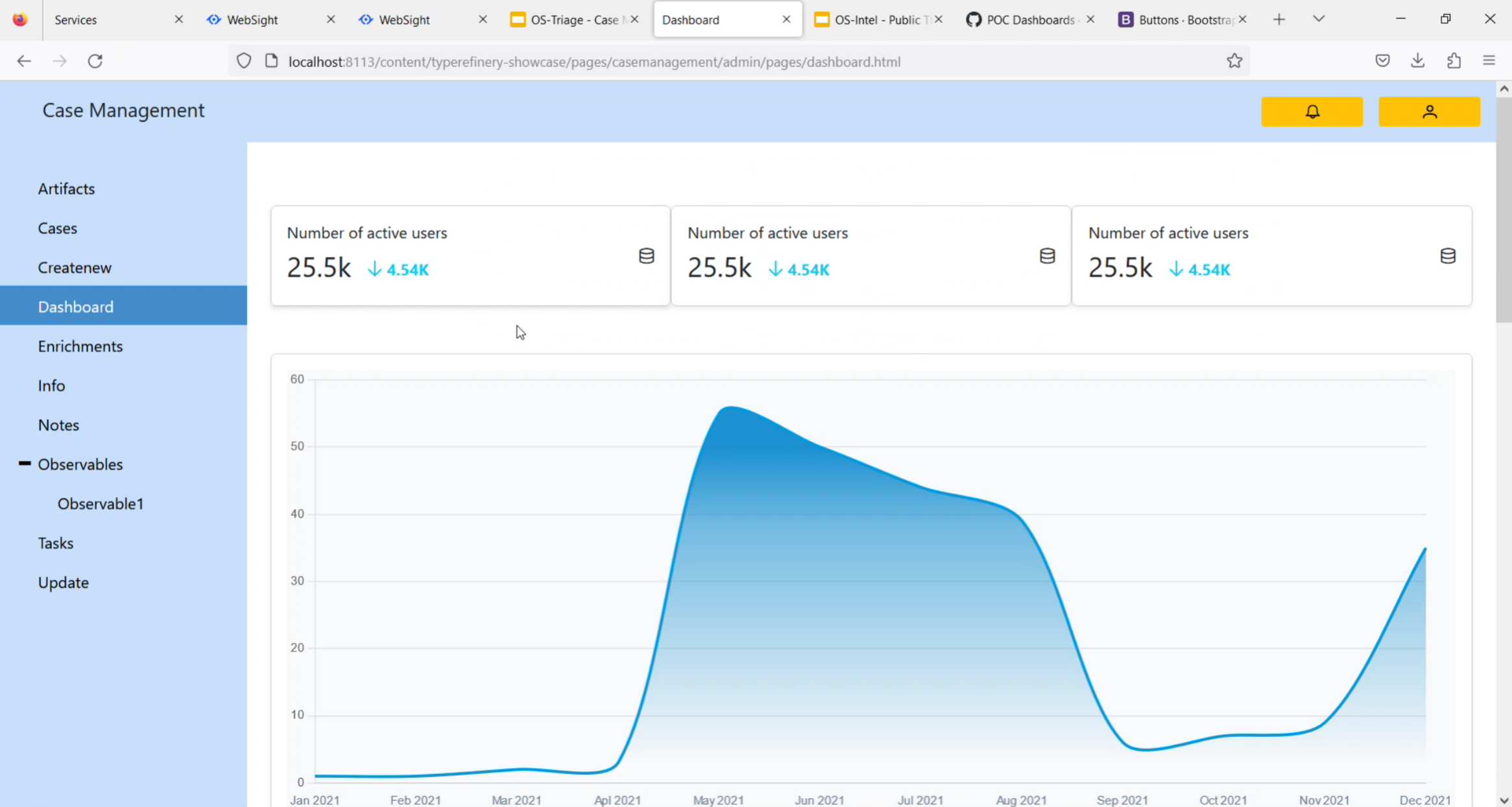Click database icon in first stats card

646,256
